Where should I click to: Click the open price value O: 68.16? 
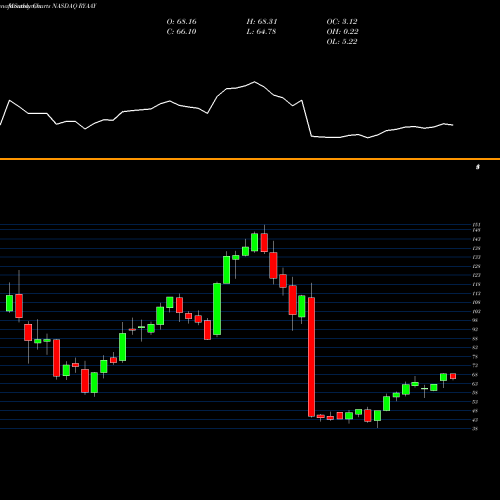[181, 22]
